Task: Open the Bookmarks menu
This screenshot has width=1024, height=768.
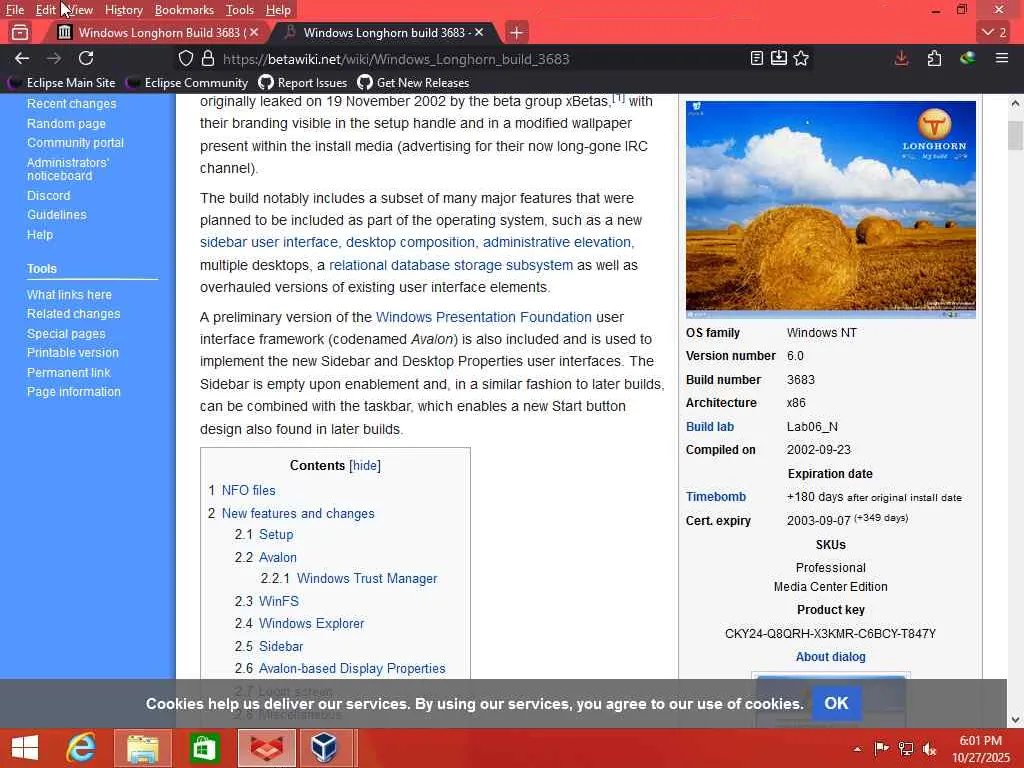Action: pyautogui.click(x=184, y=10)
